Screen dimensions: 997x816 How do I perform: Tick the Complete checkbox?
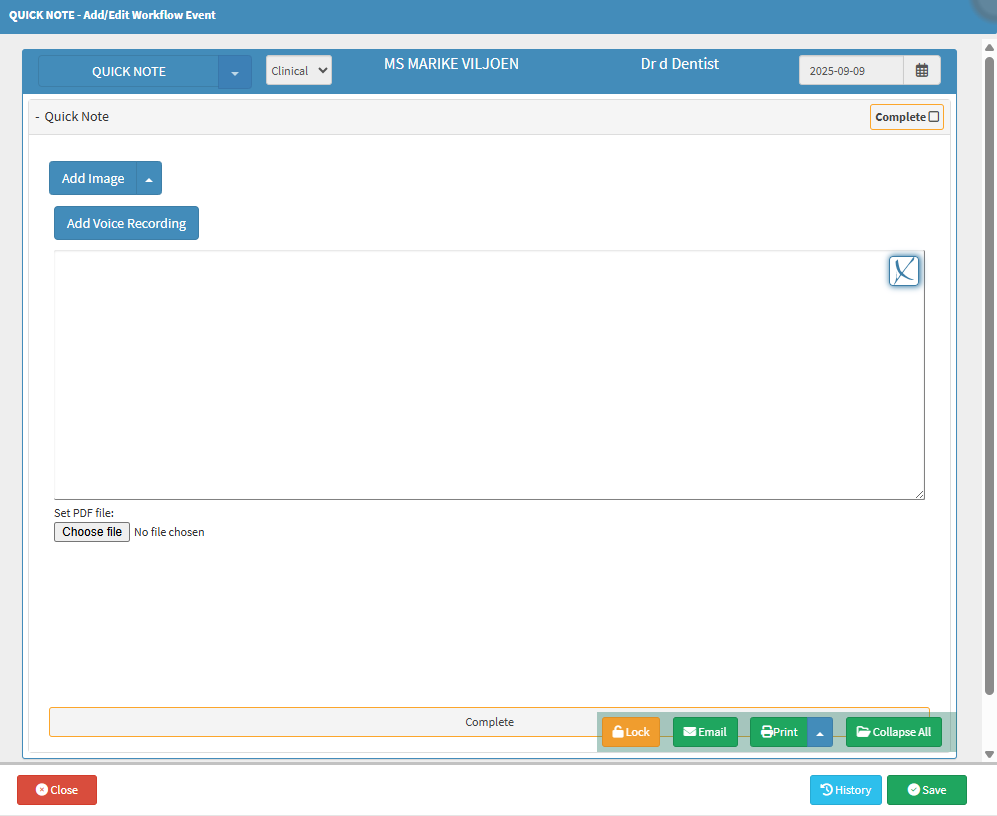pyautogui.click(x=934, y=117)
